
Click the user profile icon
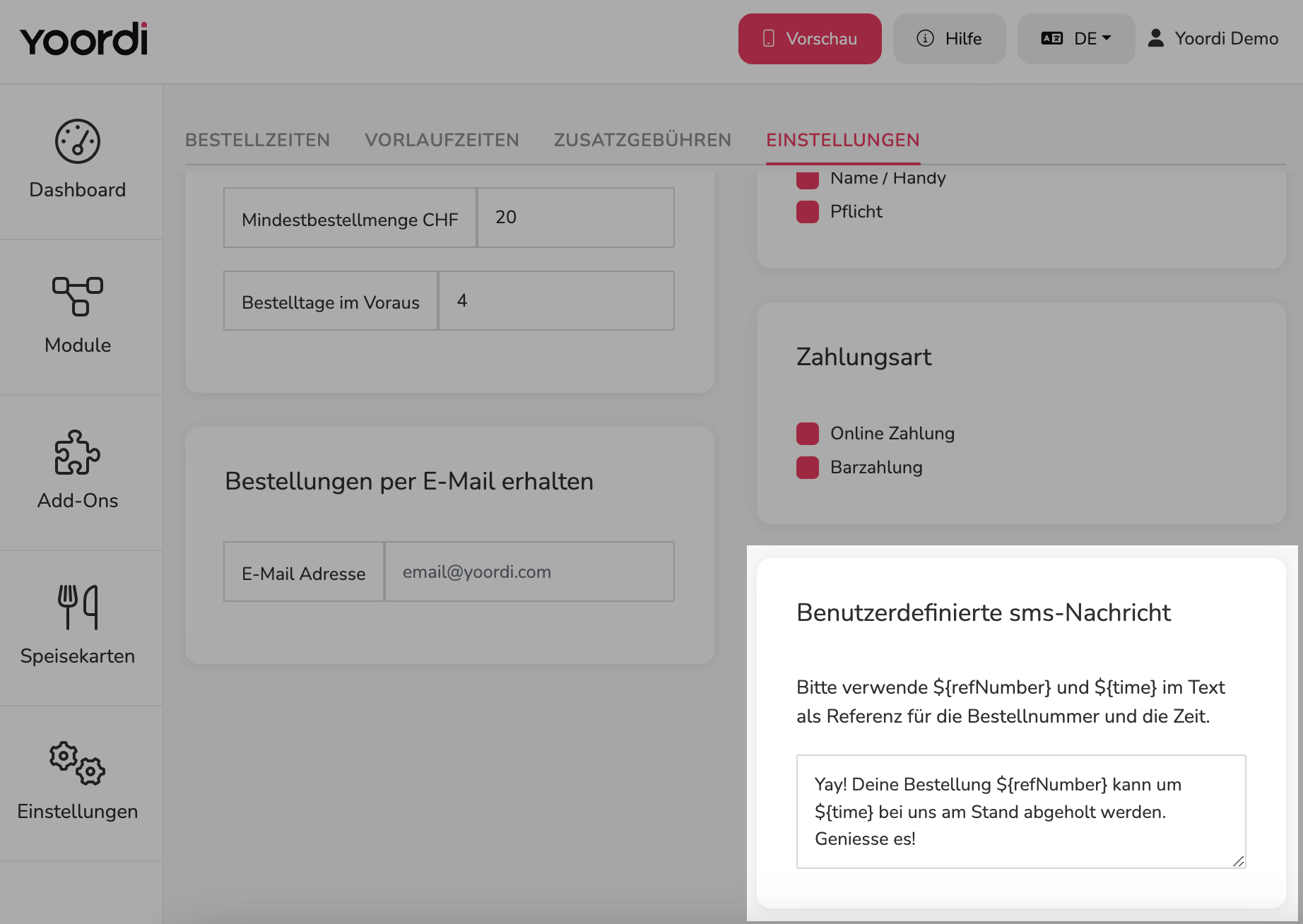(x=1156, y=38)
